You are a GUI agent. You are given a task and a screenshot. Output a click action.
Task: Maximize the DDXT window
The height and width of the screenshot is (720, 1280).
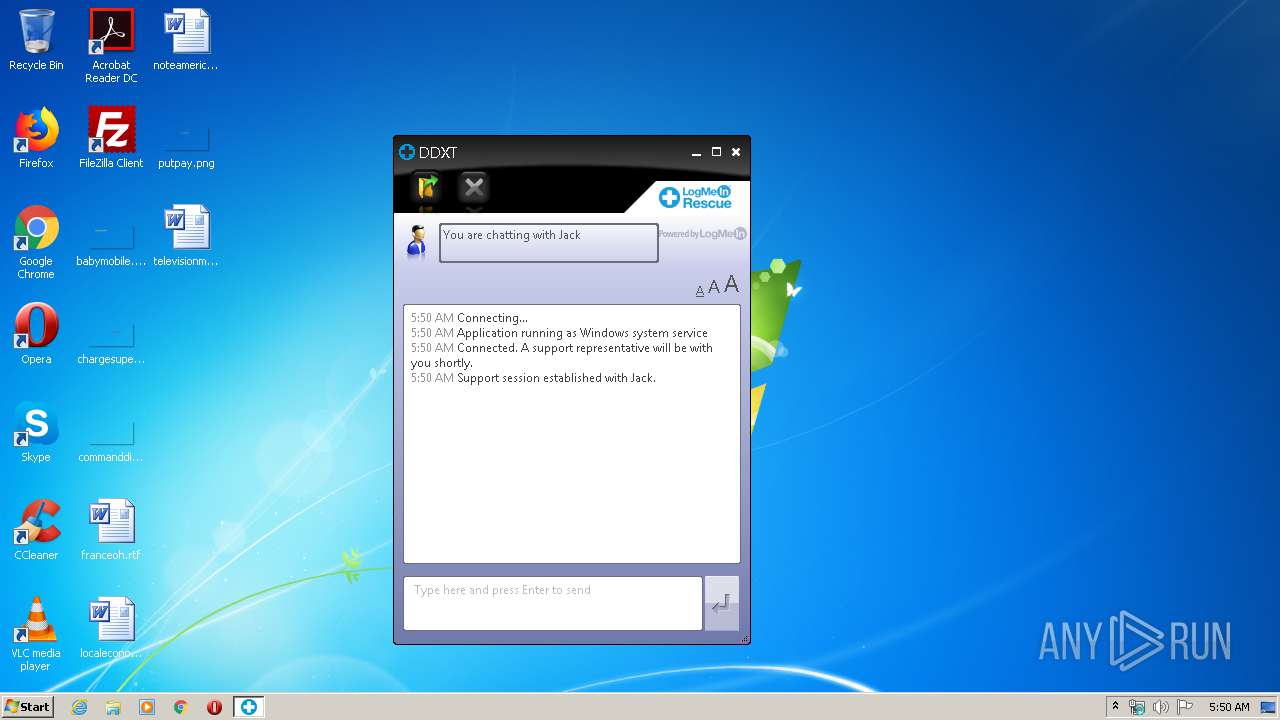(x=716, y=152)
